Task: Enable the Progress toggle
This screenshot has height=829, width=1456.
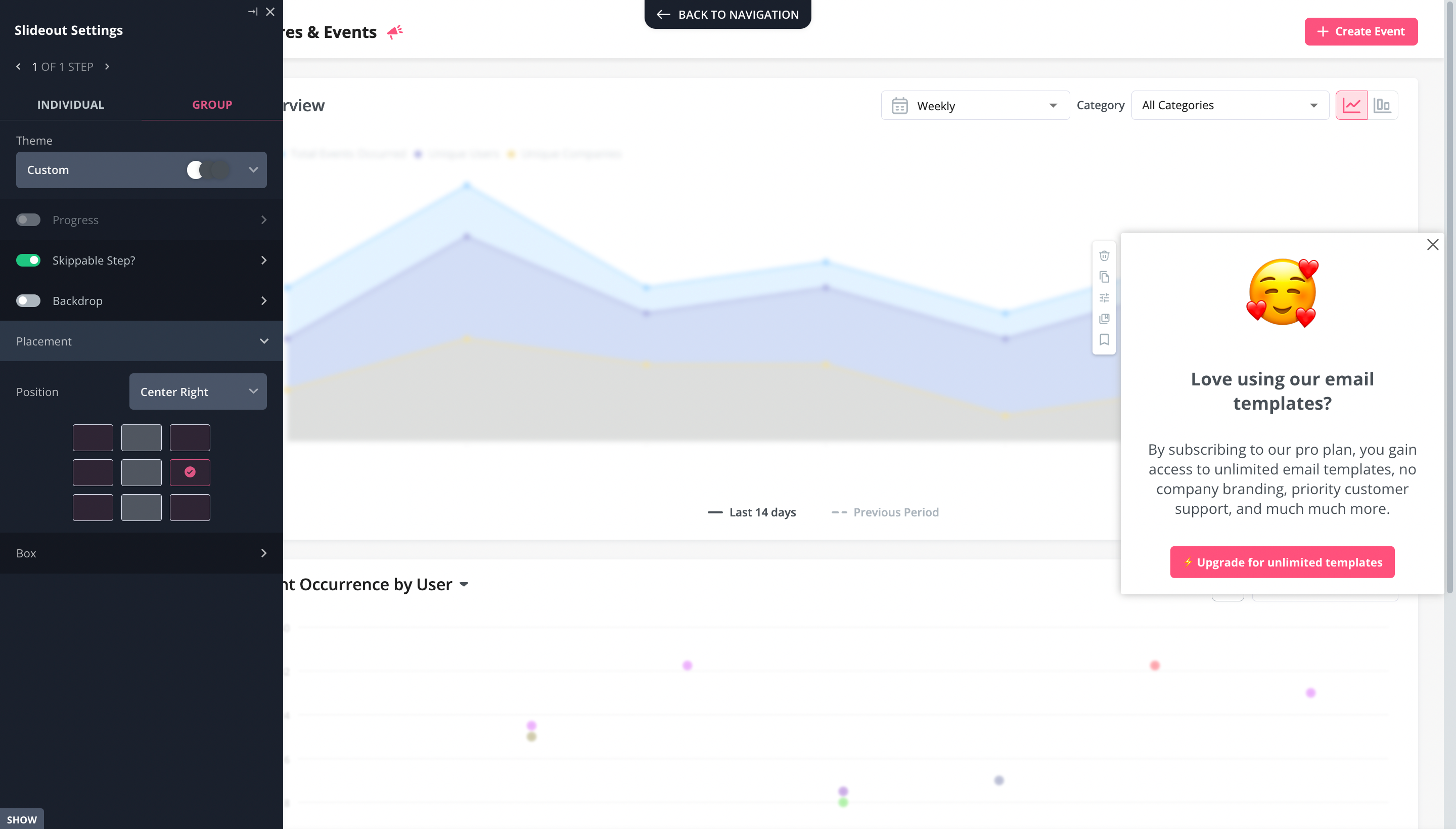Action: tap(28, 220)
